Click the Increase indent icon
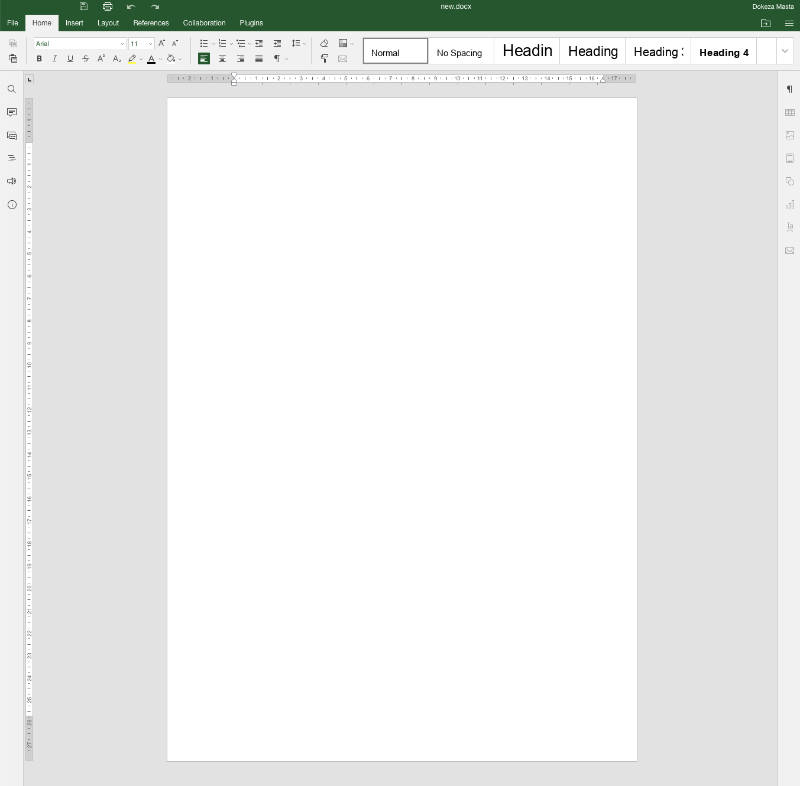800x786 pixels. [x=277, y=43]
